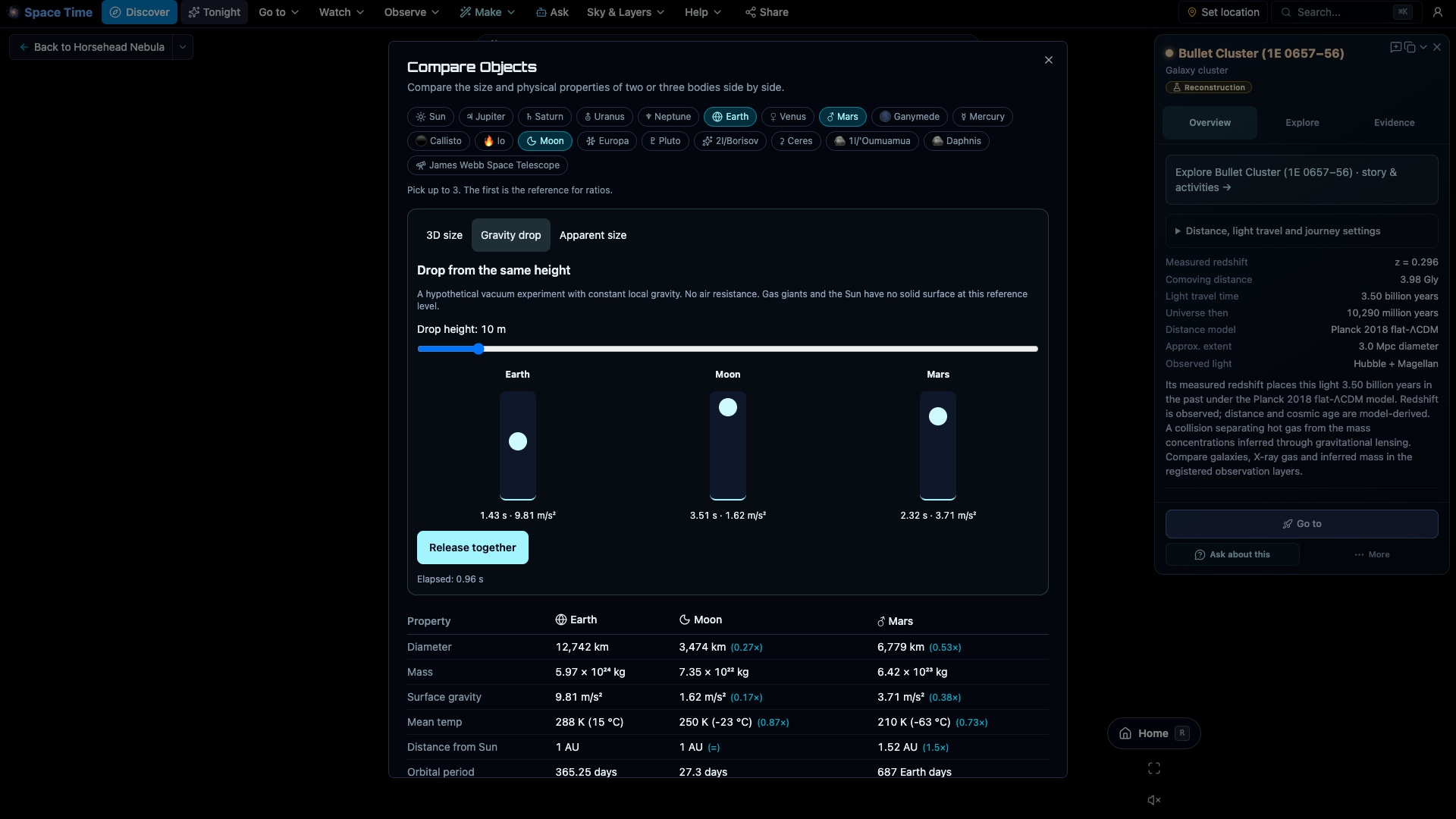Image resolution: width=1456 pixels, height=819 pixels.
Task: Toggle the Venus chip
Action: [788, 117]
